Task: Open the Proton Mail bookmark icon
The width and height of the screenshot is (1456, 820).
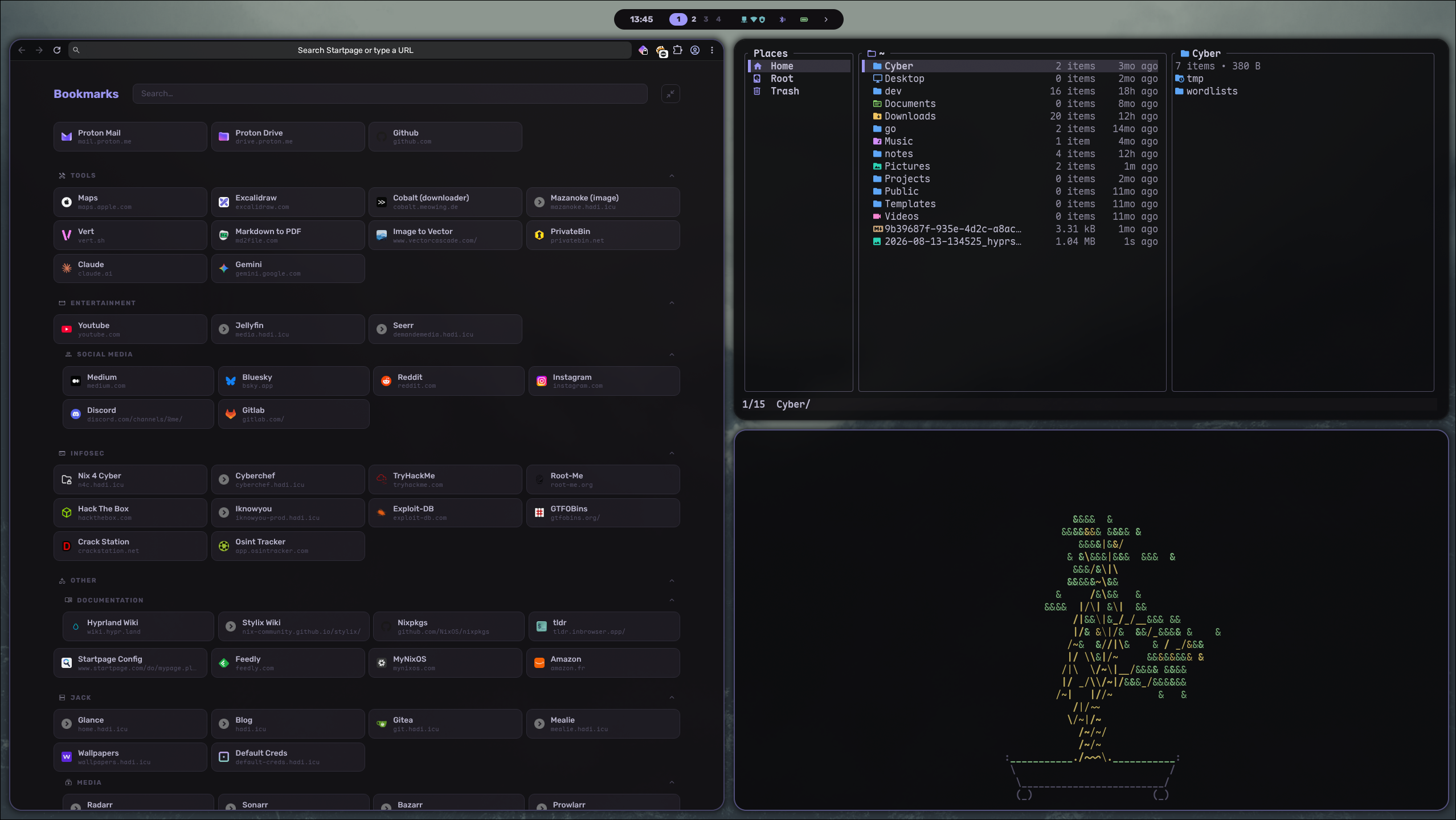Action: [67, 137]
